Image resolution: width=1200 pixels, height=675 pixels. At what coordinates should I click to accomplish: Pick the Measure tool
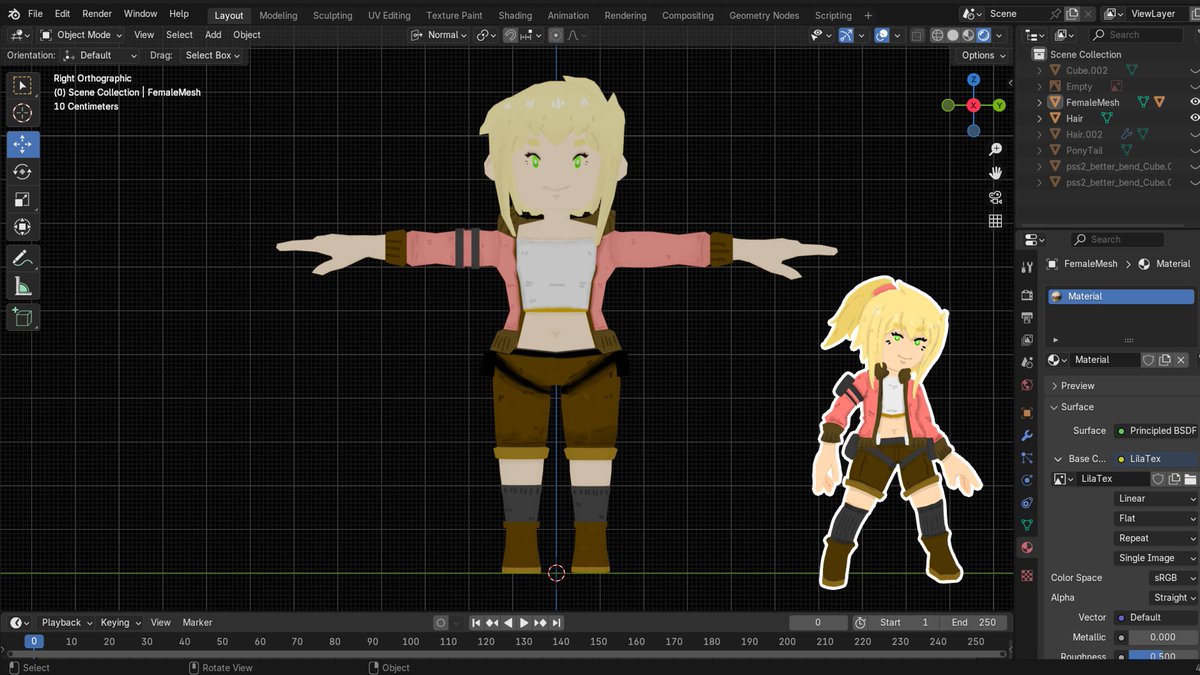point(23,287)
